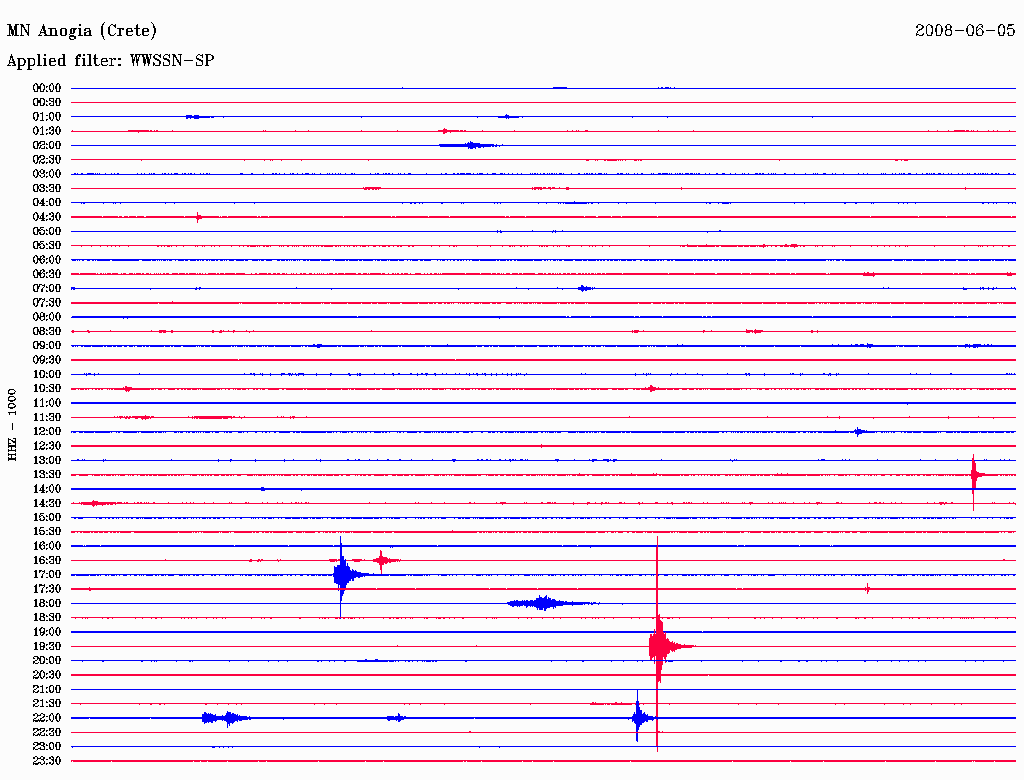Click the '07:30' time label
The width and height of the screenshot is (1024, 780).
pos(47,302)
